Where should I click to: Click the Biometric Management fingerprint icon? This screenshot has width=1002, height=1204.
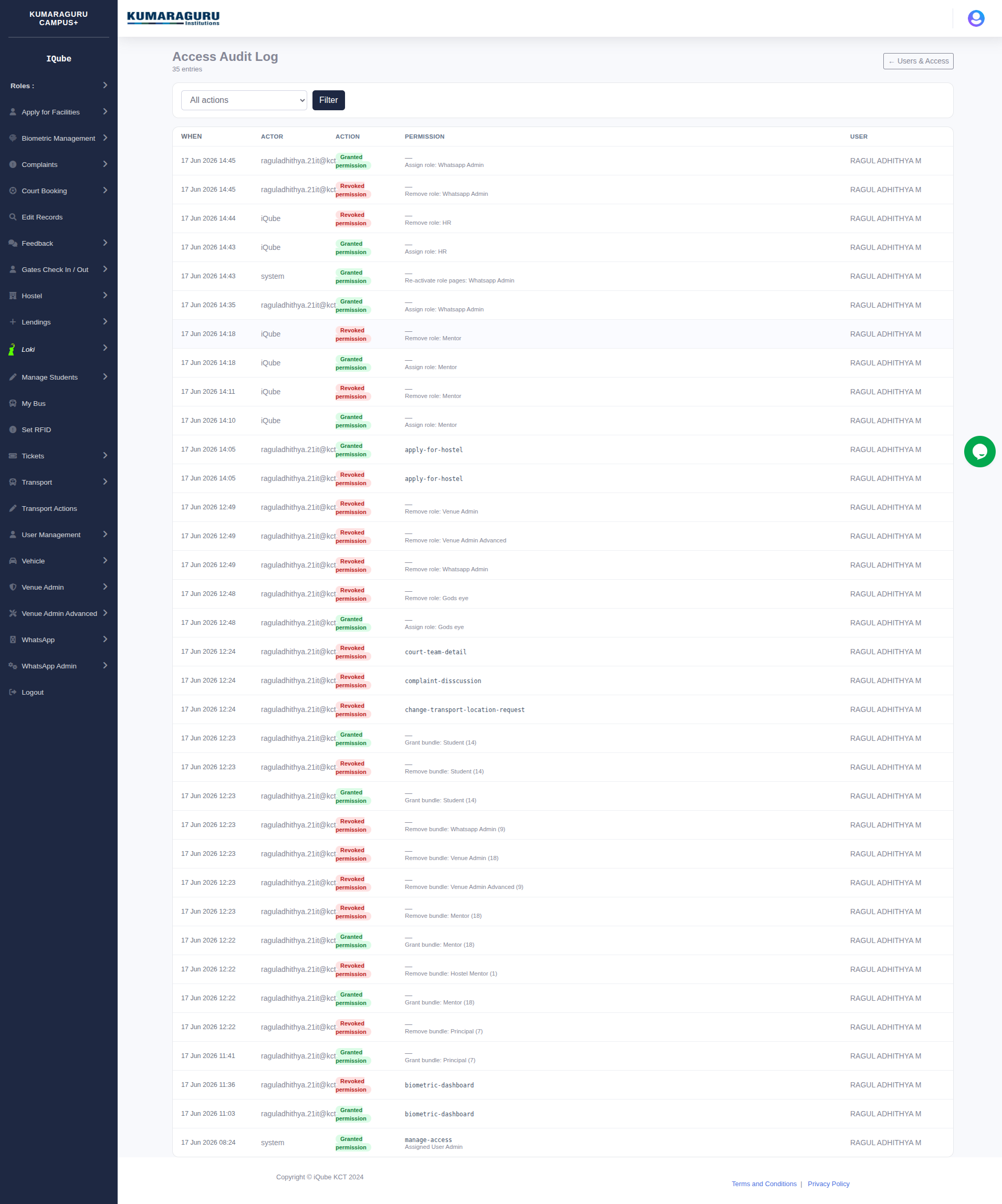[x=13, y=138]
